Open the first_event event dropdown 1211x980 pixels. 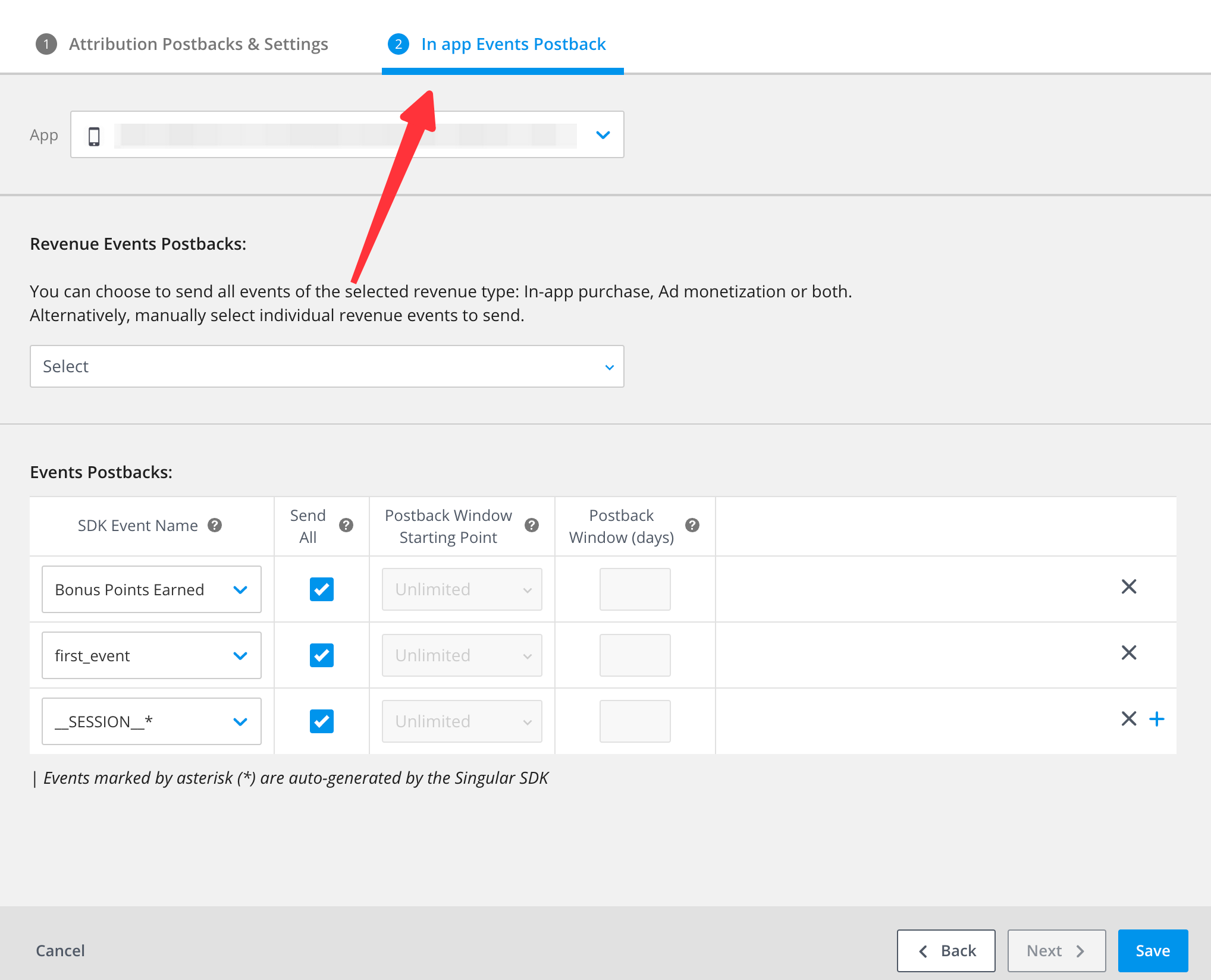click(x=152, y=655)
